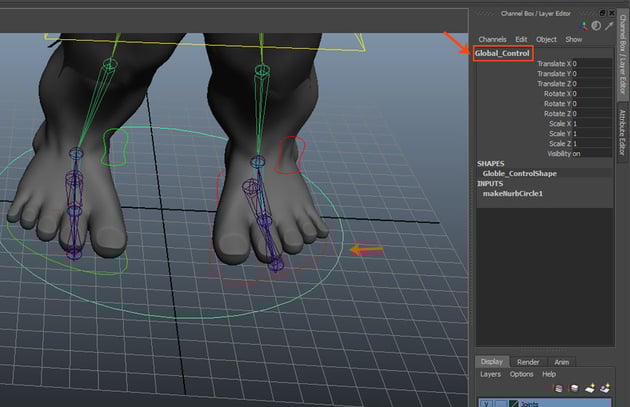
Task: Move selected layer down icon
Action: point(572,388)
